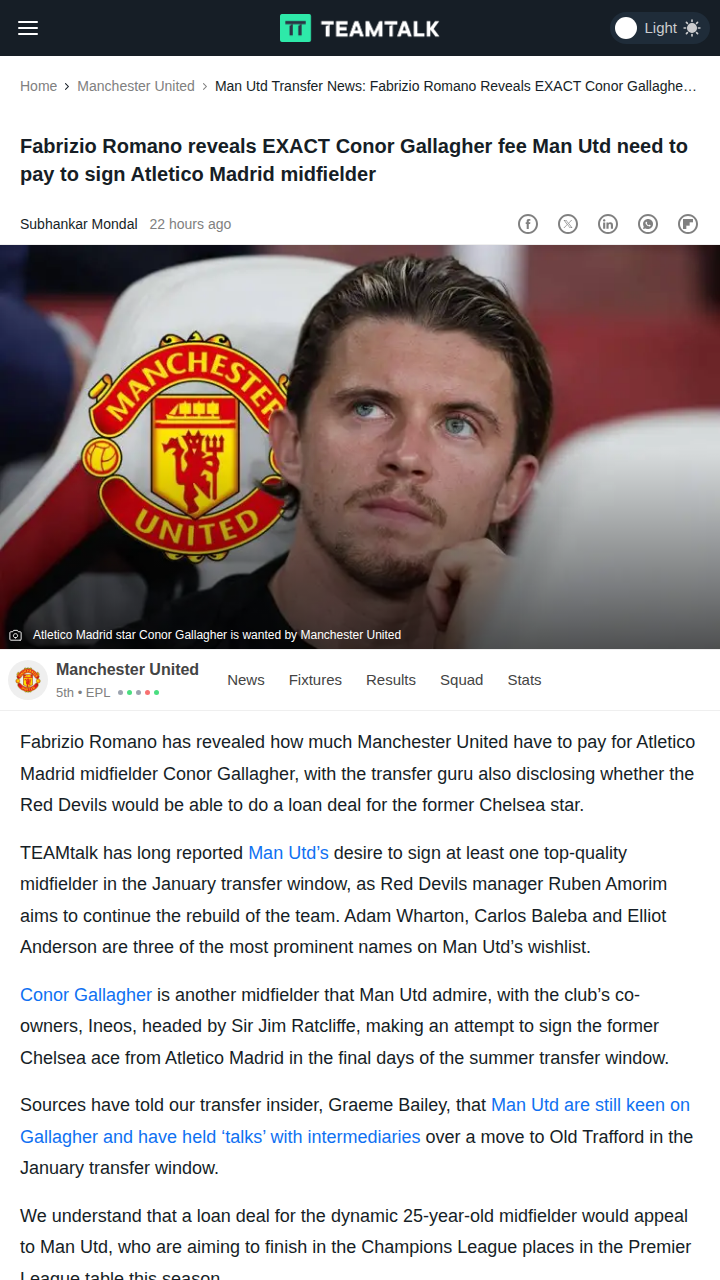Open Manchester United breadcrumb link
The image size is (720, 1280).
click(136, 86)
